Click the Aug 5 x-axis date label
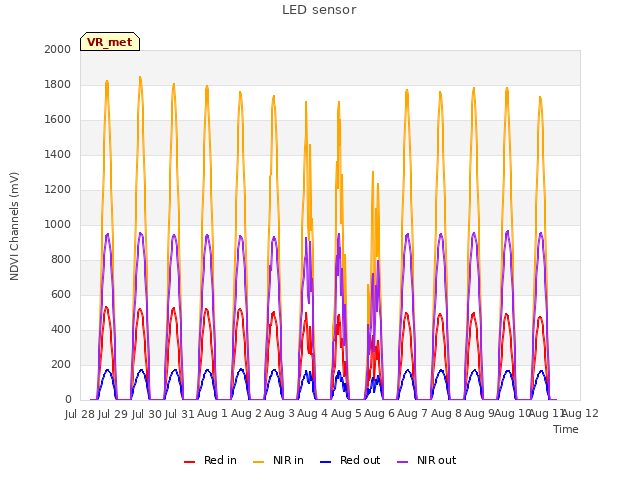This screenshot has height=480, width=640. 346,414
